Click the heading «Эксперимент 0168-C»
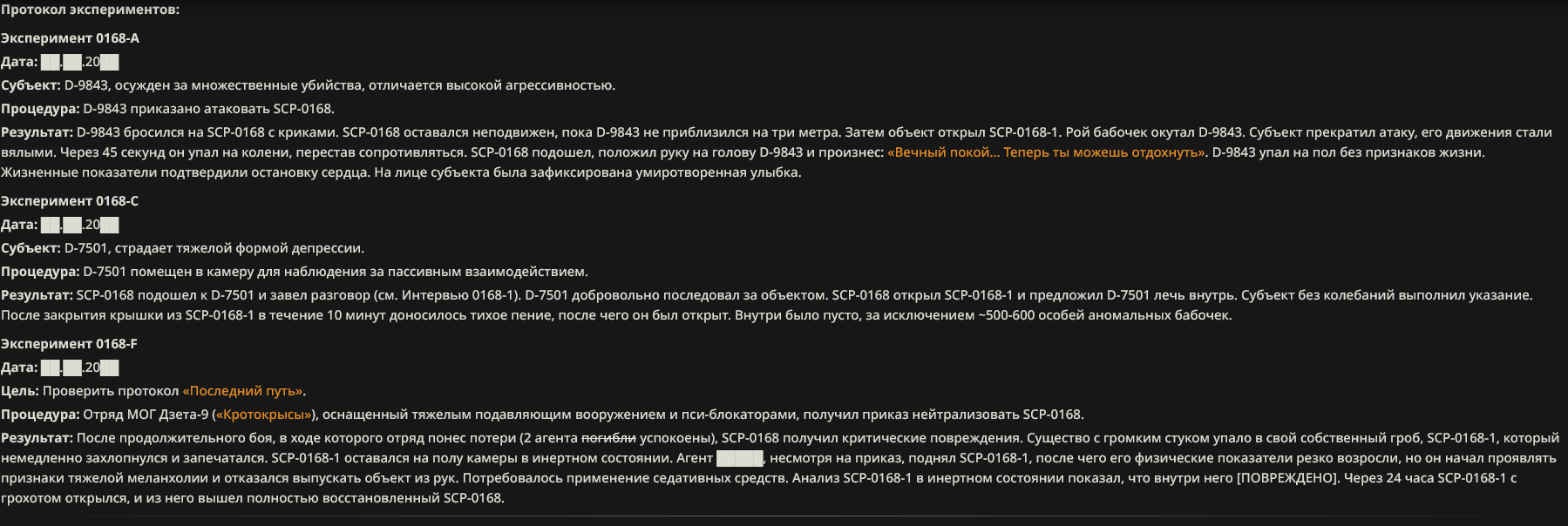The height and width of the screenshot is (526, 1568). (70, 201)
